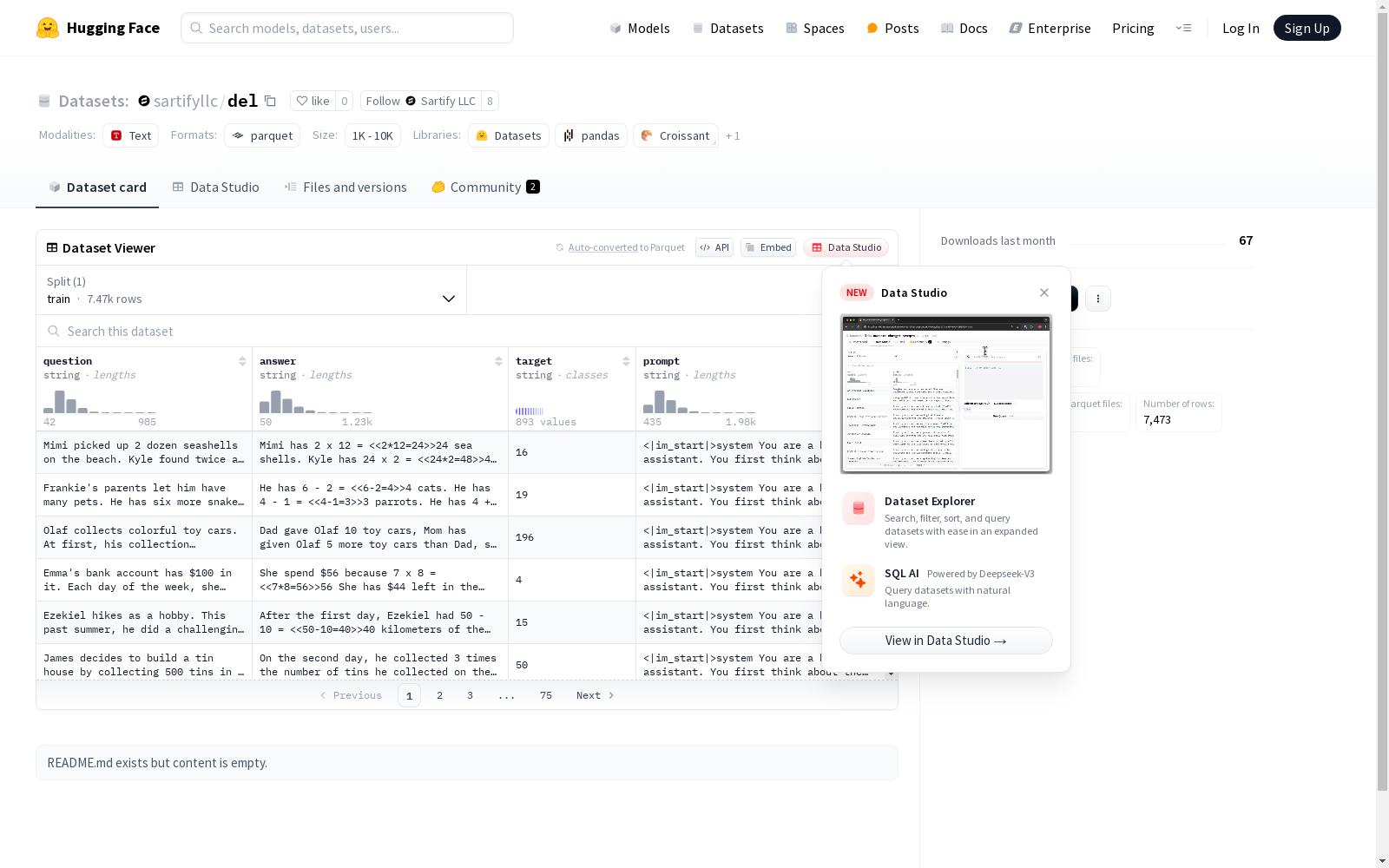Select the current page 1 button
Screen dimensions: 1389x868
pyautogui.click(x=410, y=695)
